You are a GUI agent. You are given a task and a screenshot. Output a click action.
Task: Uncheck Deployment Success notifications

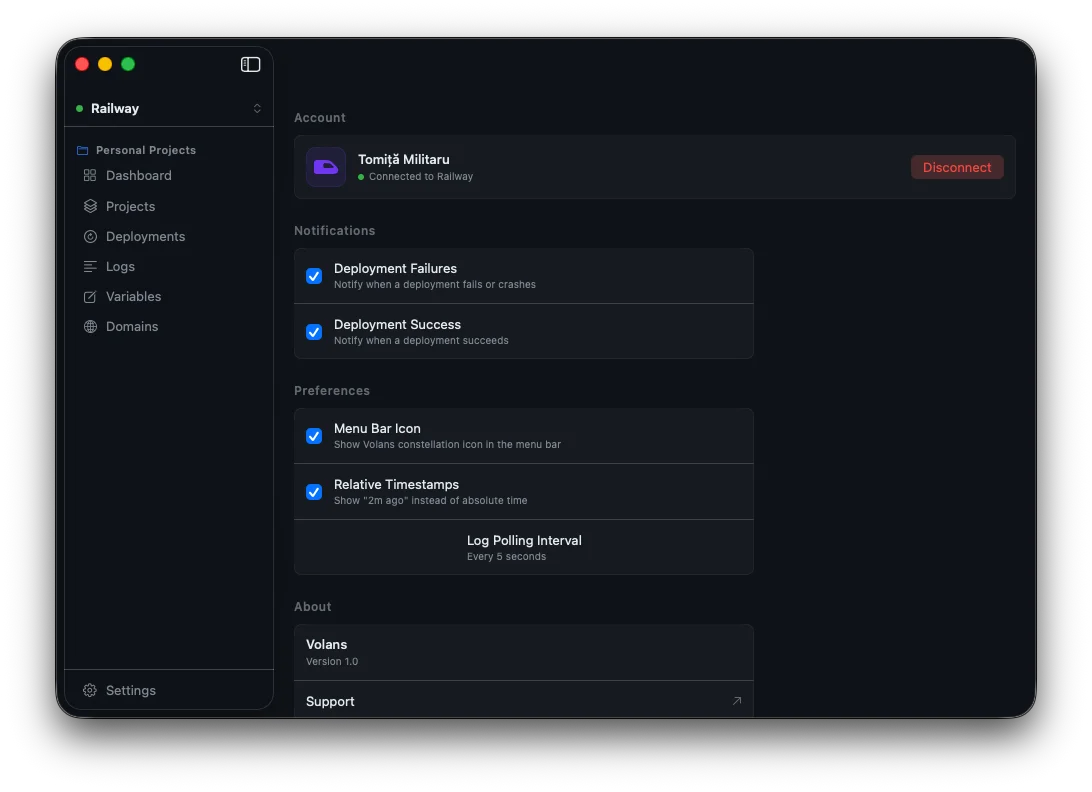(x=314, y=331)
